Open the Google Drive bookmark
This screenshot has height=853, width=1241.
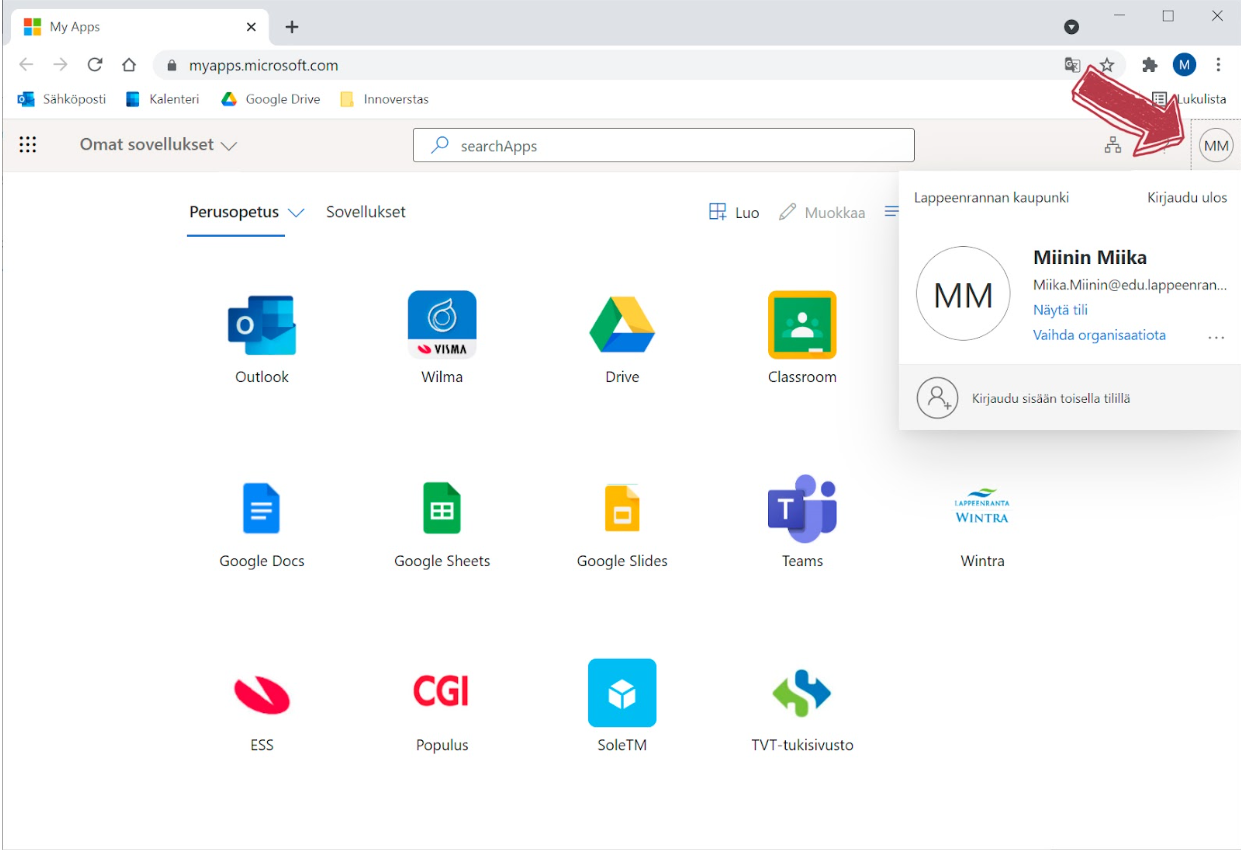tap(270, 99)
